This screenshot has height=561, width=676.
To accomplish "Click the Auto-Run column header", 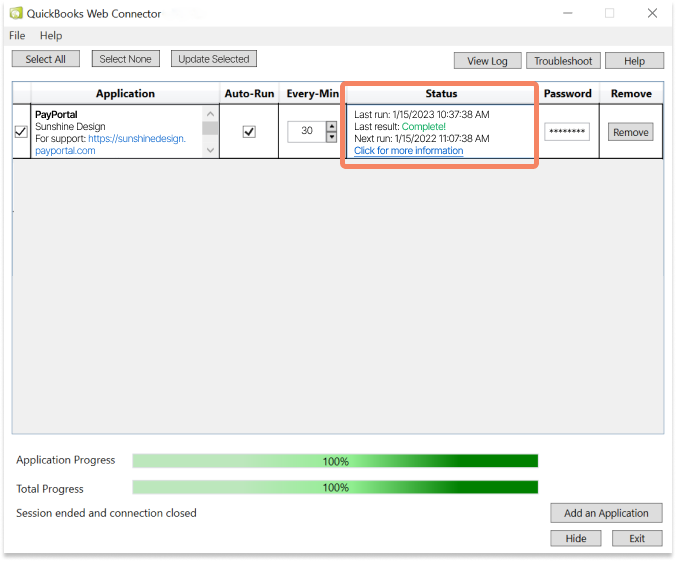I will click(x=249, y=94).
